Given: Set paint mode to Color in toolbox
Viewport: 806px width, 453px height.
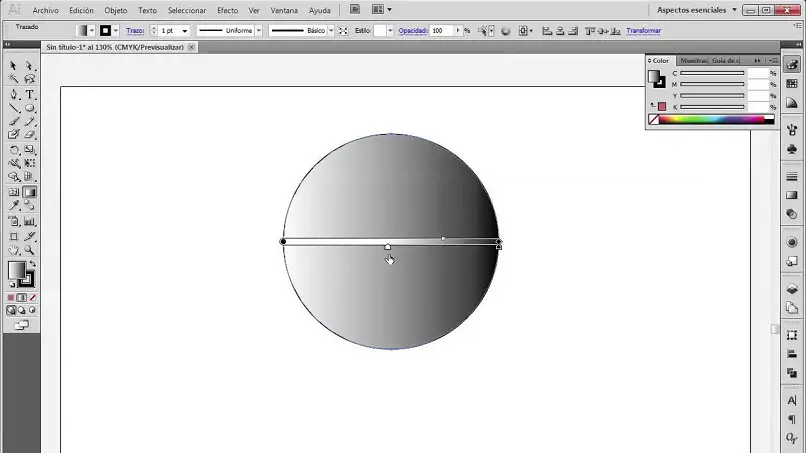Looking at the screenshot, I should [11, 298].
